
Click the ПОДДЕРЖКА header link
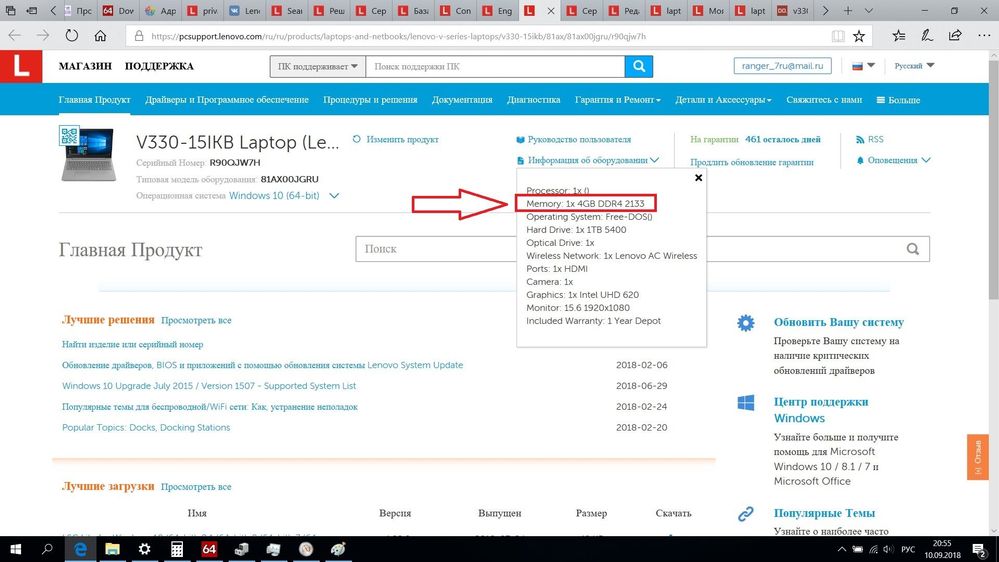pyautogui.click(x=159, y=66)
